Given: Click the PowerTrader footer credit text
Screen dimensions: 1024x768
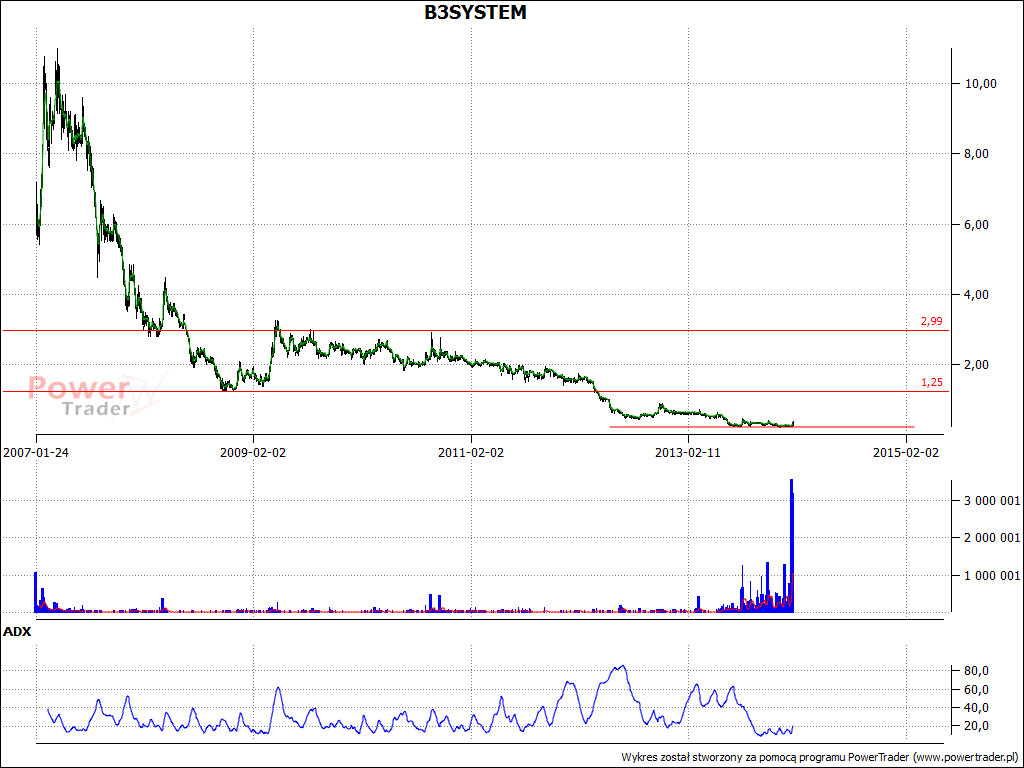Looking at the screenshot, I should 820,757.
